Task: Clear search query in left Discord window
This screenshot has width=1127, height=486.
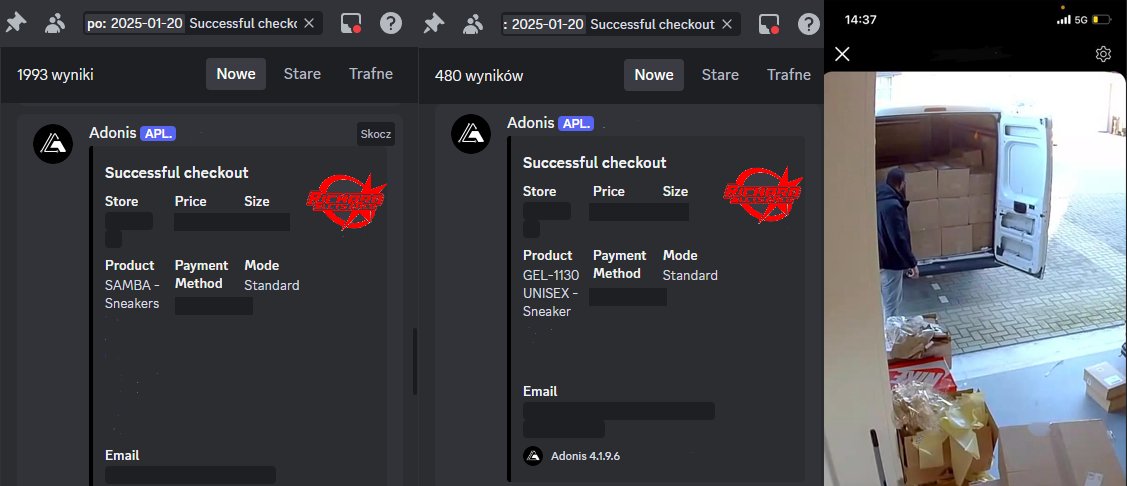Action: tap(309, 24)
